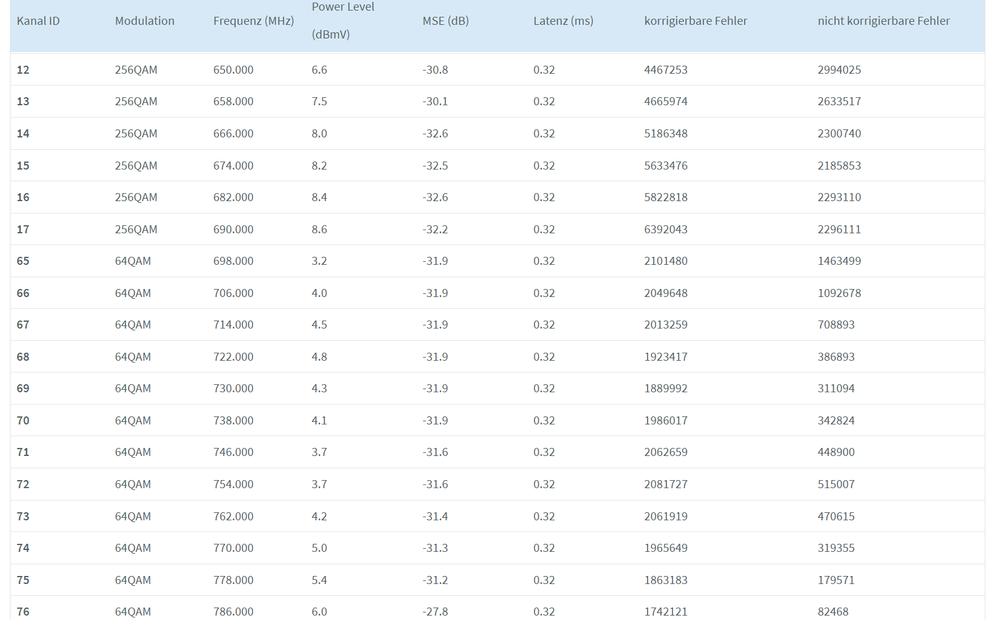Select channel ID 74 cell

coord(23,548)
